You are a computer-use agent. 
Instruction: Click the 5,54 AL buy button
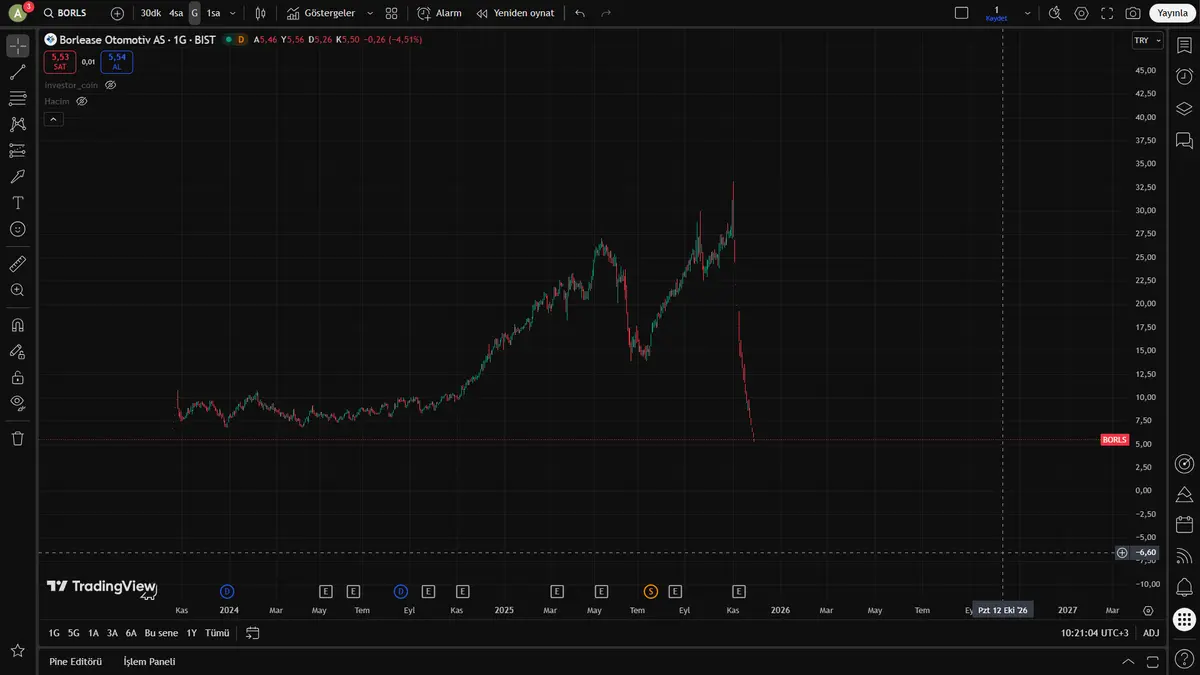pyautogui.click(x=117, y=61)
